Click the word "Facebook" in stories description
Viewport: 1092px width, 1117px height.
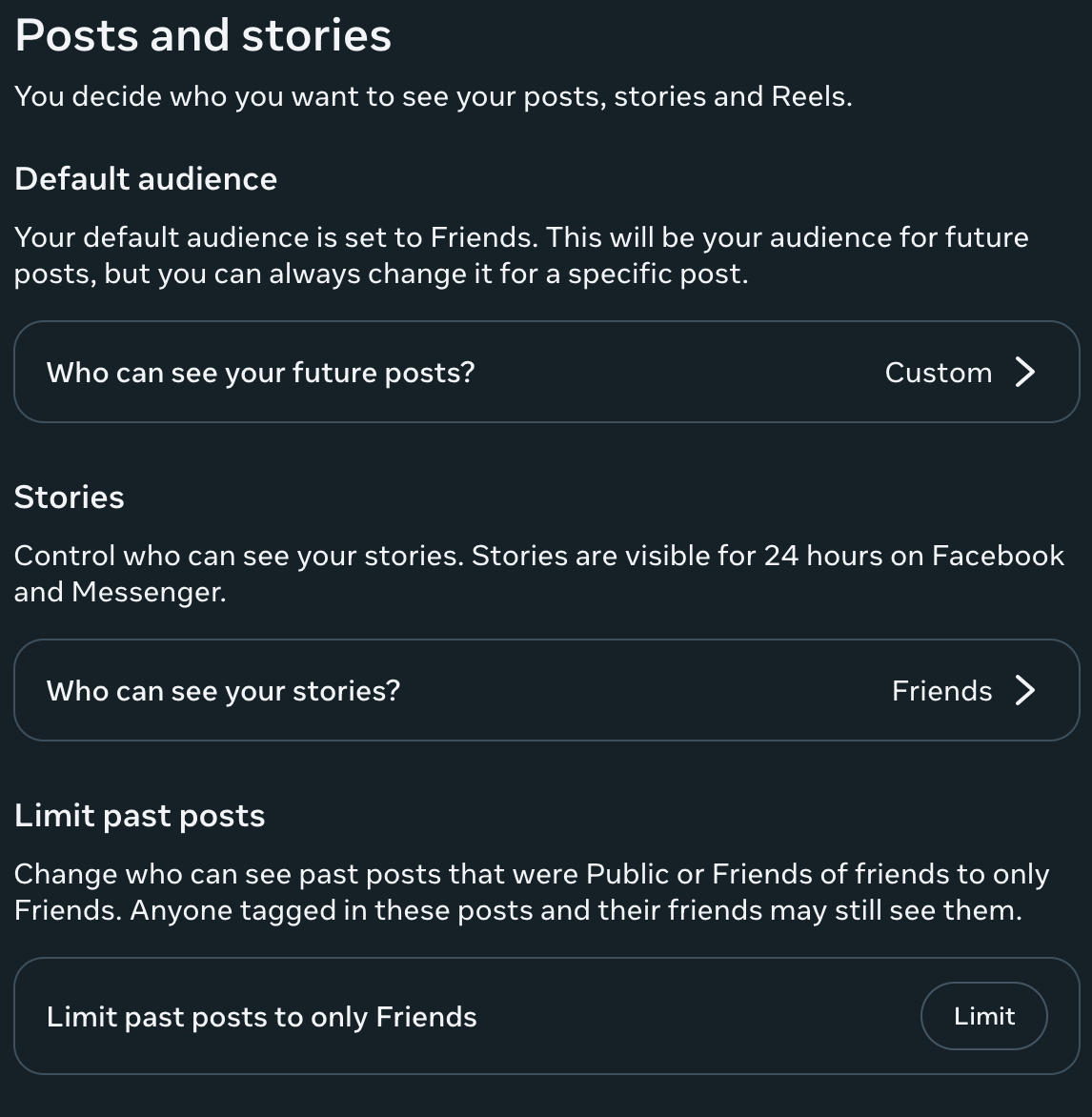click(997, 556)
